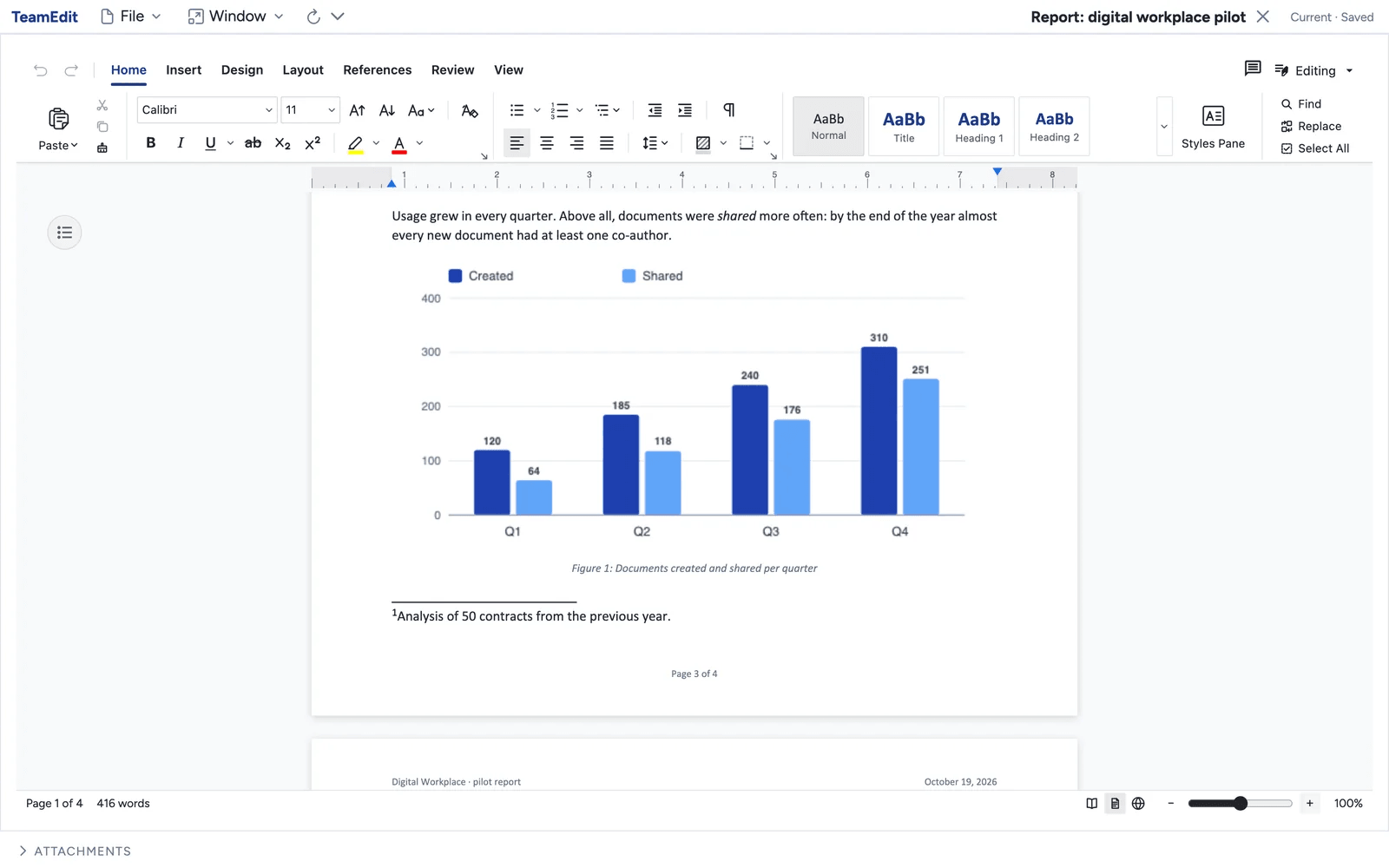Screen dimensions: 1389x868
Task: Click the Select All button
Action: (x=1315, y=148)
